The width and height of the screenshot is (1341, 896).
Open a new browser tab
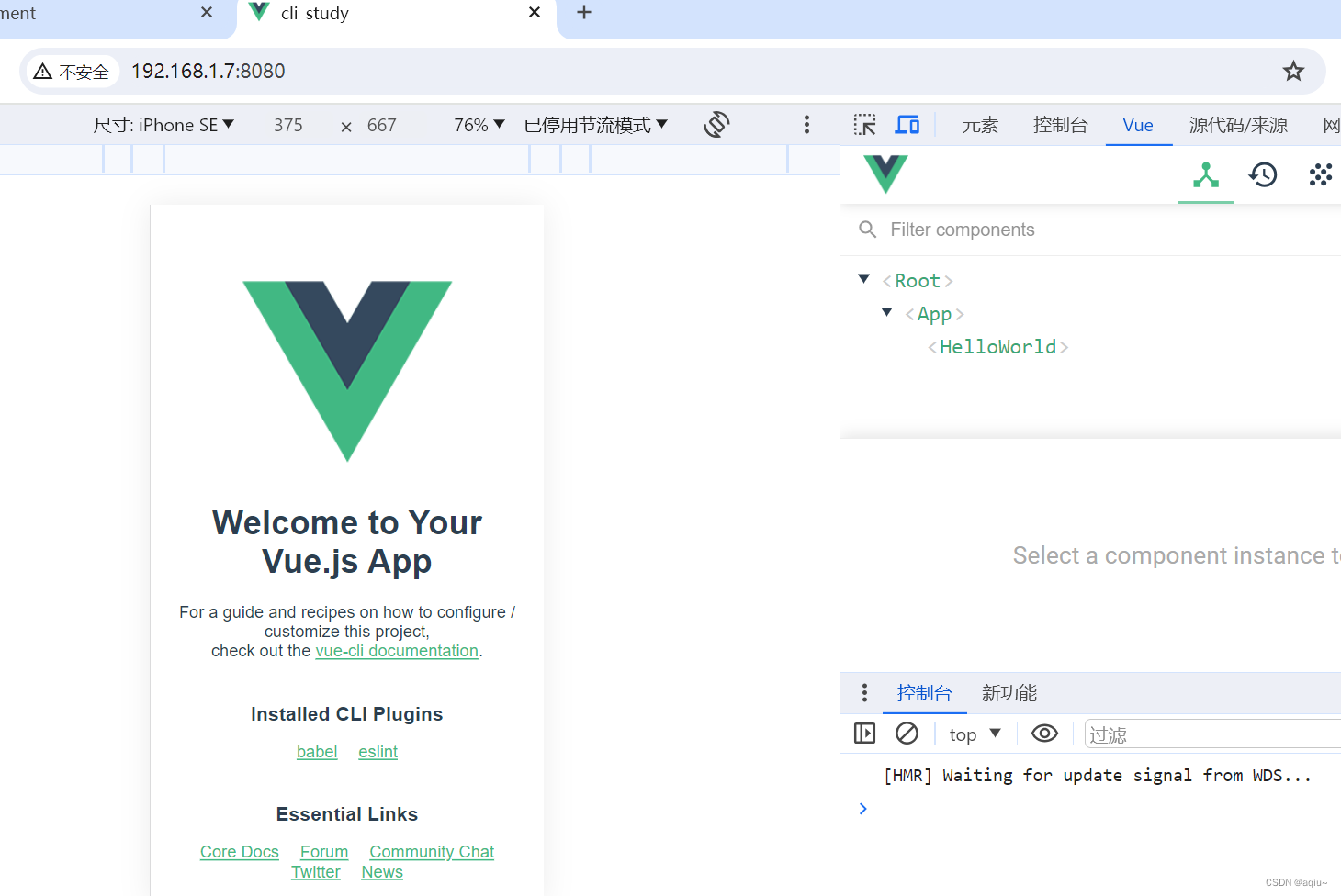click(584, 13)
